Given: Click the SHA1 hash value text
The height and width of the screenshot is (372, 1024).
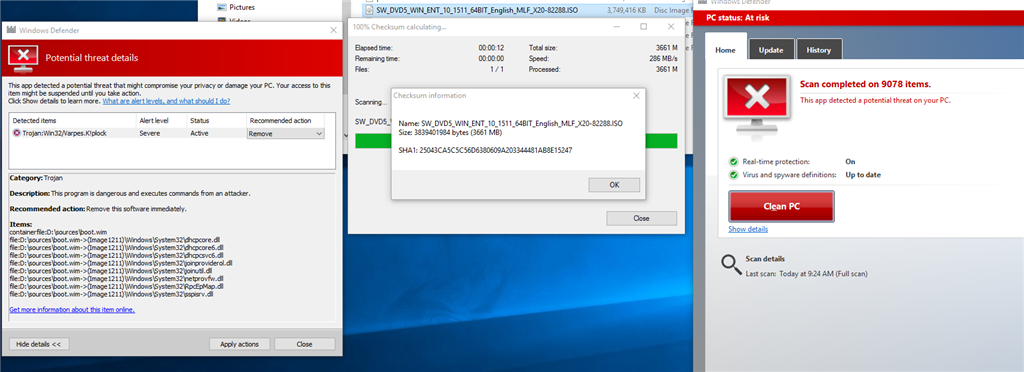Looking at the screenshot, I should (496, 150).
